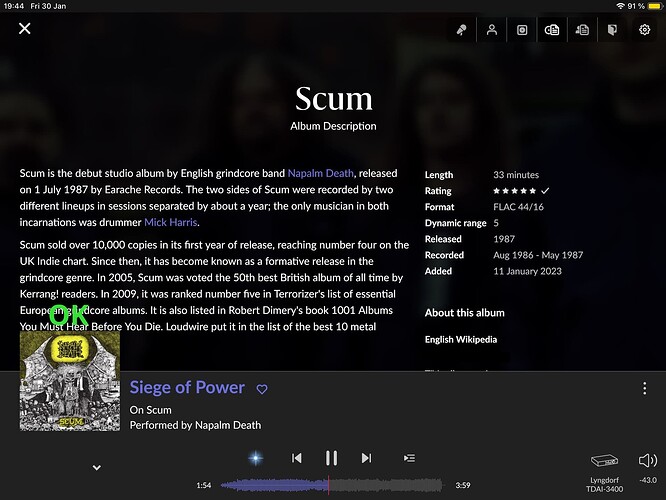Viewport: 666px width, 500px height.
Task: Click the 'About this album' heading
Action: click(465, 313)
